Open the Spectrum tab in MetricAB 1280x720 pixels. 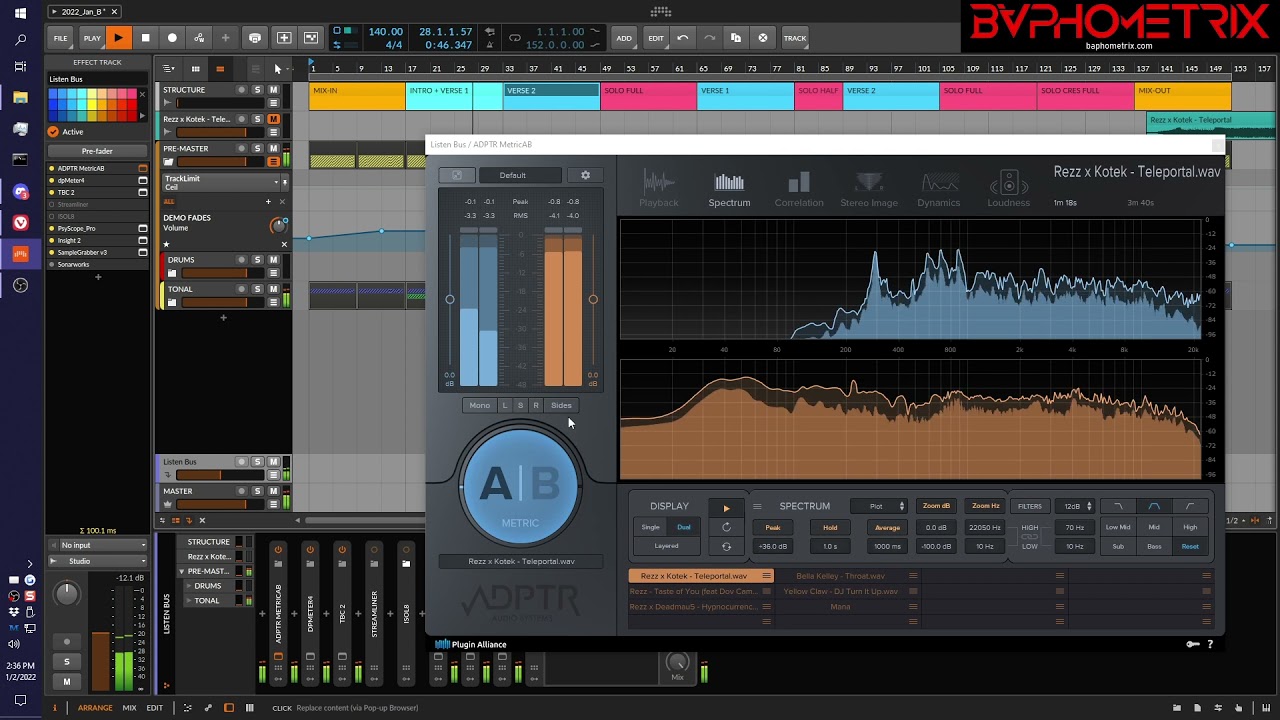click(729, 189)
